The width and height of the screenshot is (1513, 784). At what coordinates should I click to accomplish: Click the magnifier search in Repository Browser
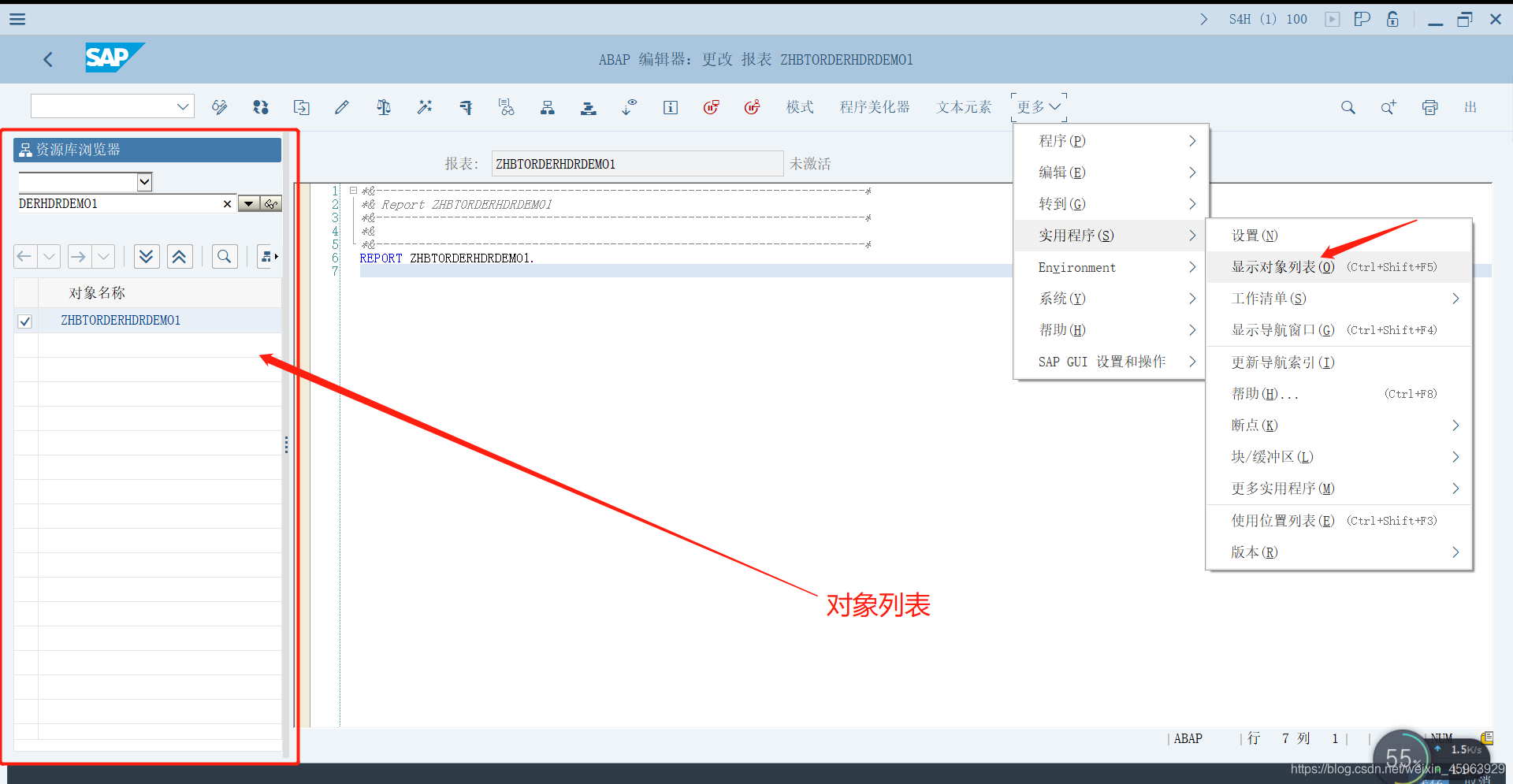tap(225, 257)
